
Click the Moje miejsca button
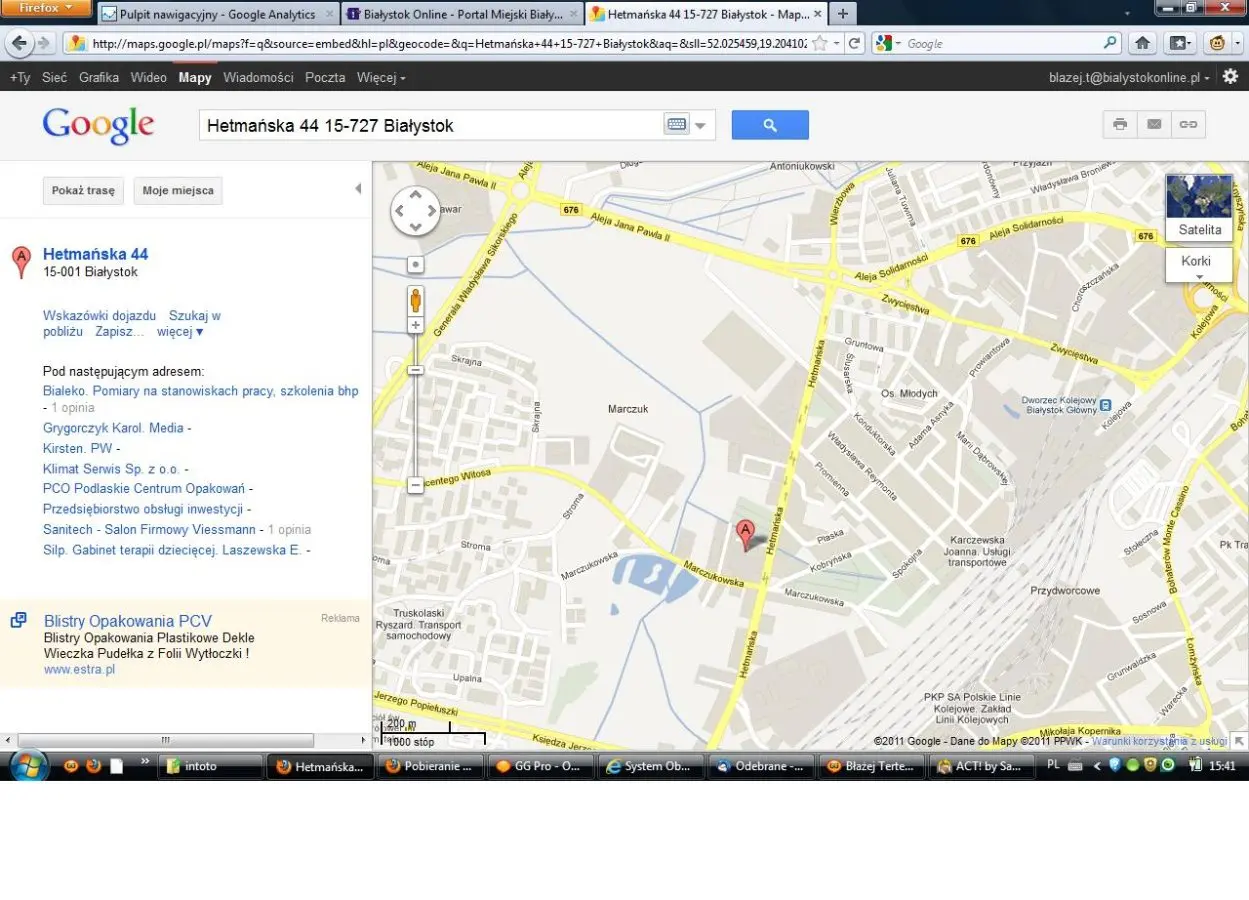[x=178, y=190]
